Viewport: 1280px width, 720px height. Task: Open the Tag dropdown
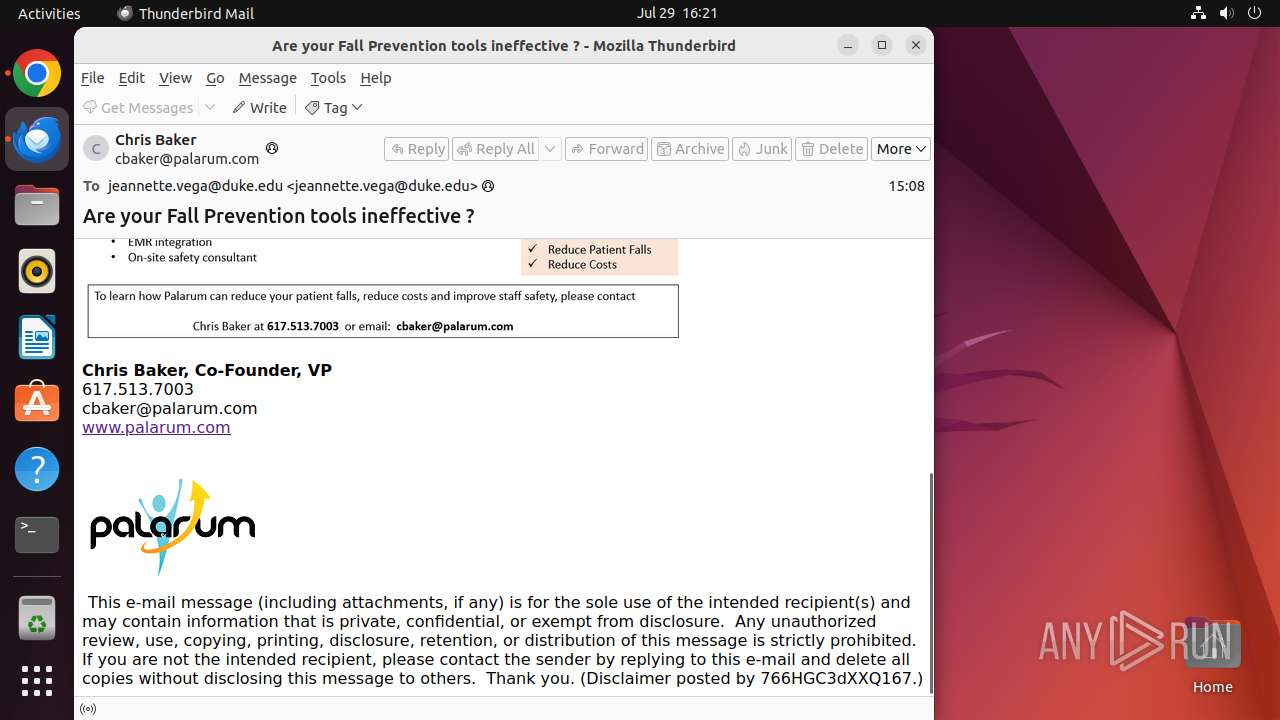pos(334,107)
